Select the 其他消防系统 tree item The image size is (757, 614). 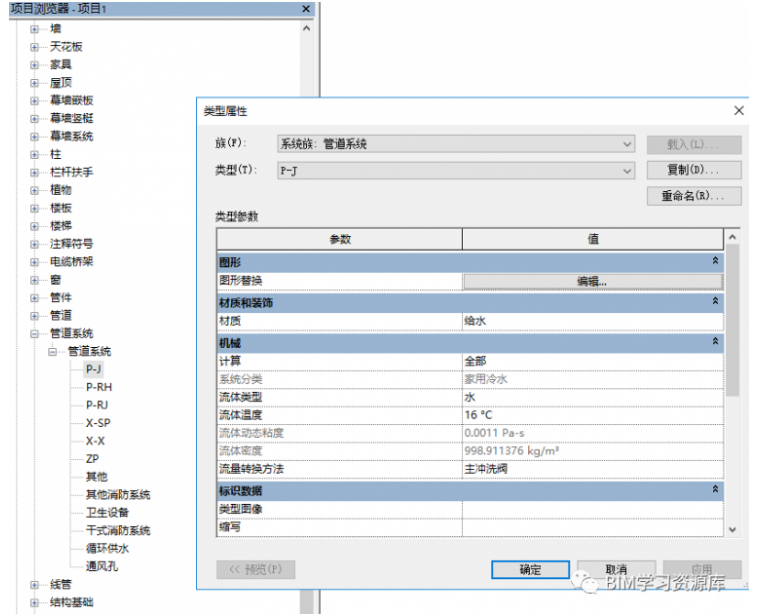pyautogui.click(x=118, y=495)
